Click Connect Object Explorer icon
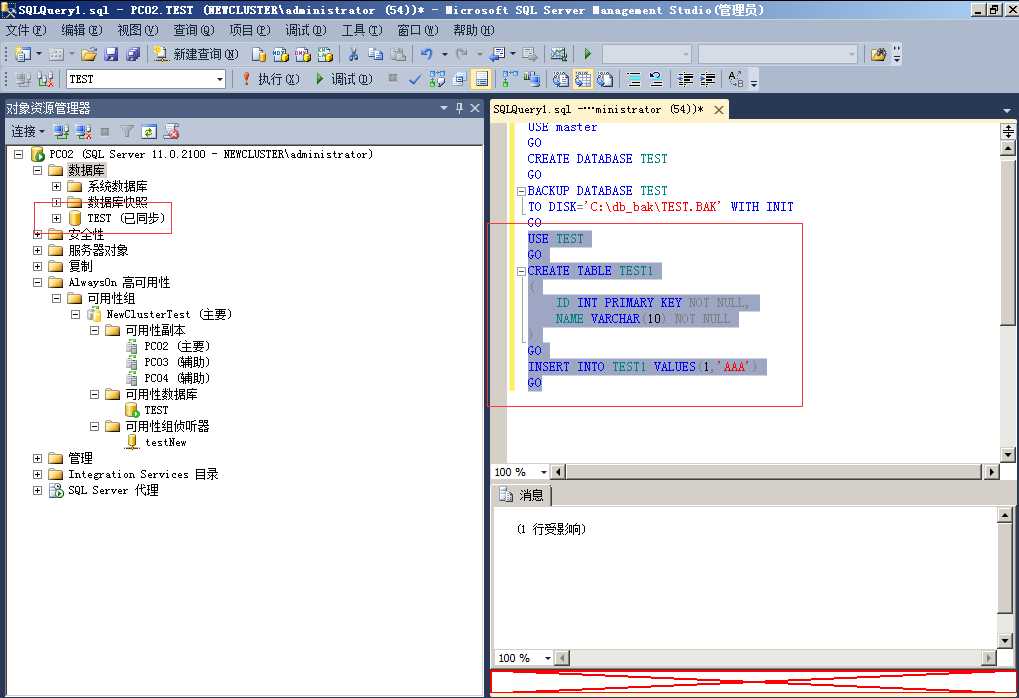The height and width of the screenshot is (698, 1019). click(x=62, y=133)
